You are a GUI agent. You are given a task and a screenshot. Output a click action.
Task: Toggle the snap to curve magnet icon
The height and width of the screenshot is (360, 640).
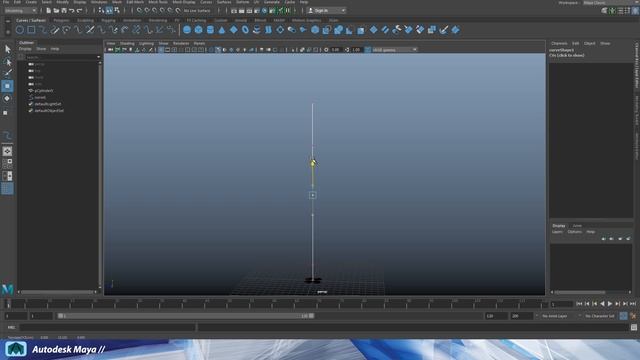coord(147,11)
